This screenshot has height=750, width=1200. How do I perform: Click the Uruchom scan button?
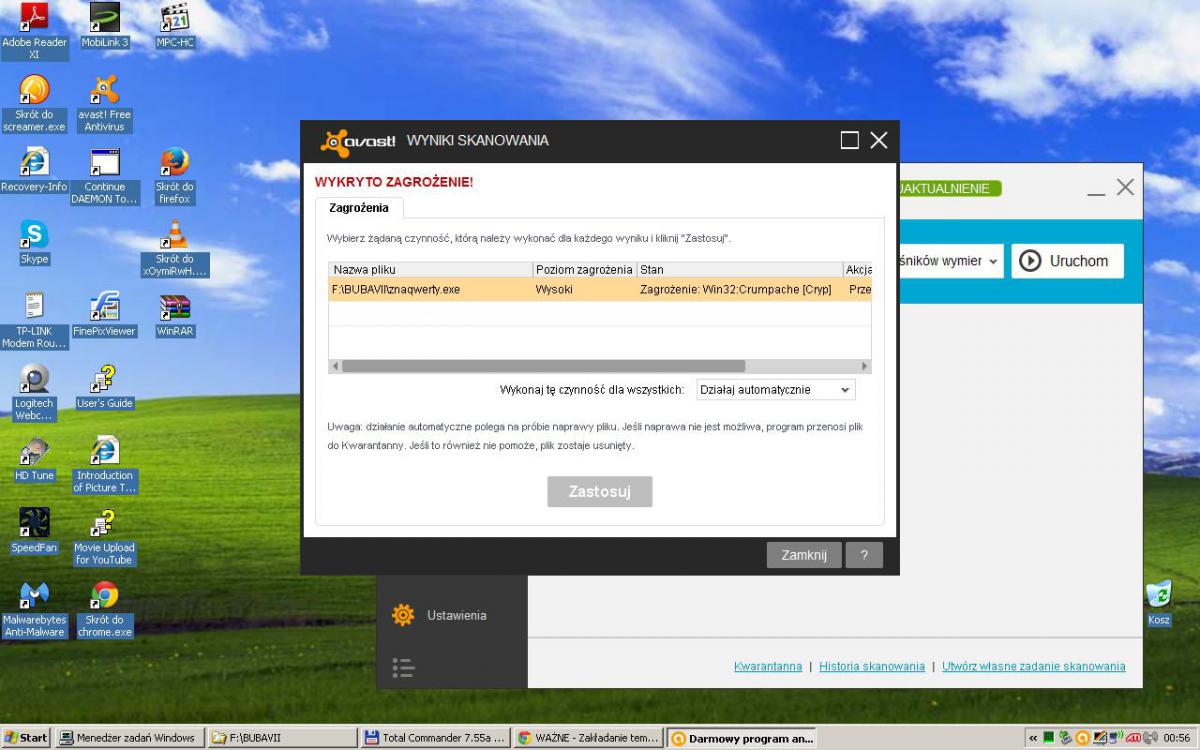pos(1066,261)
